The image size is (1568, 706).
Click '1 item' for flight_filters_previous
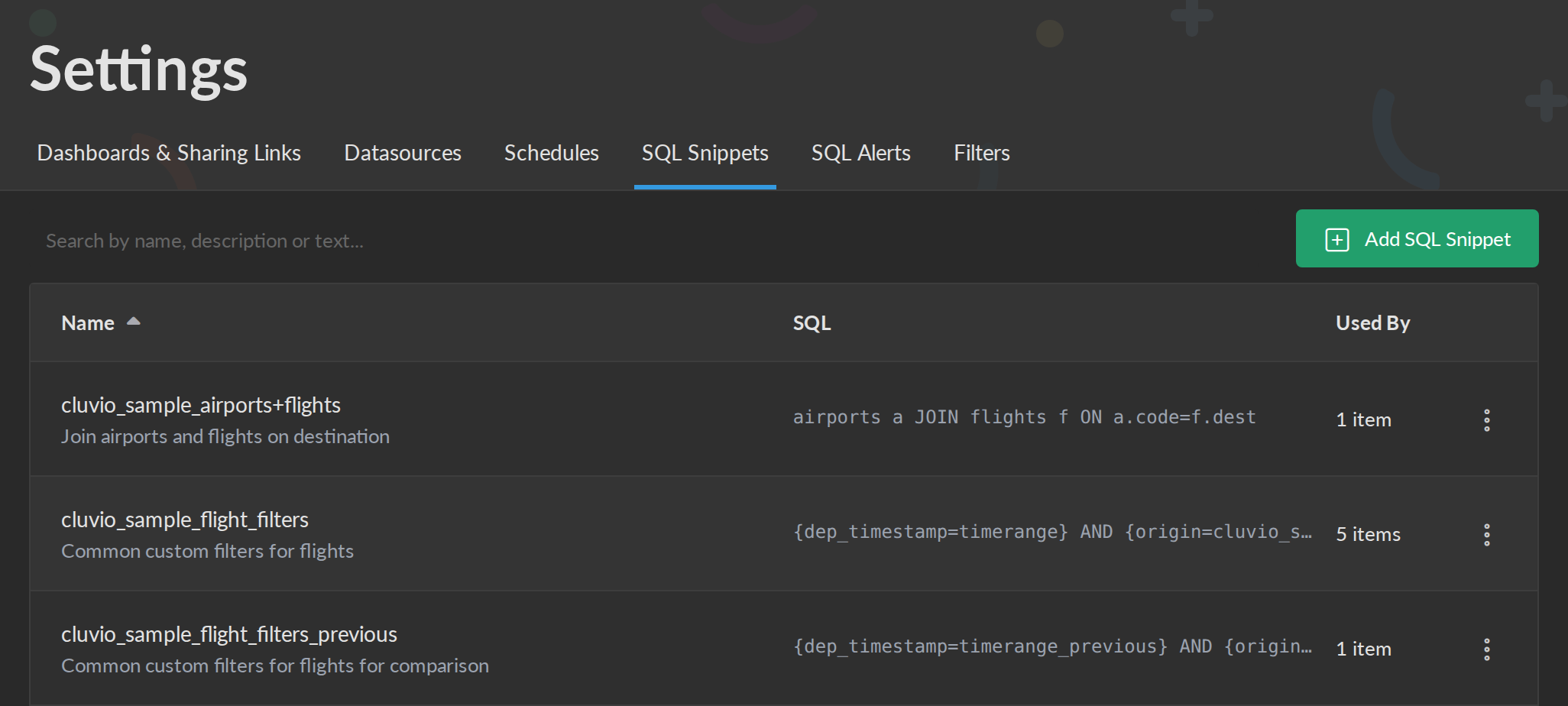pyautogui.click(x=1363, y=649)
